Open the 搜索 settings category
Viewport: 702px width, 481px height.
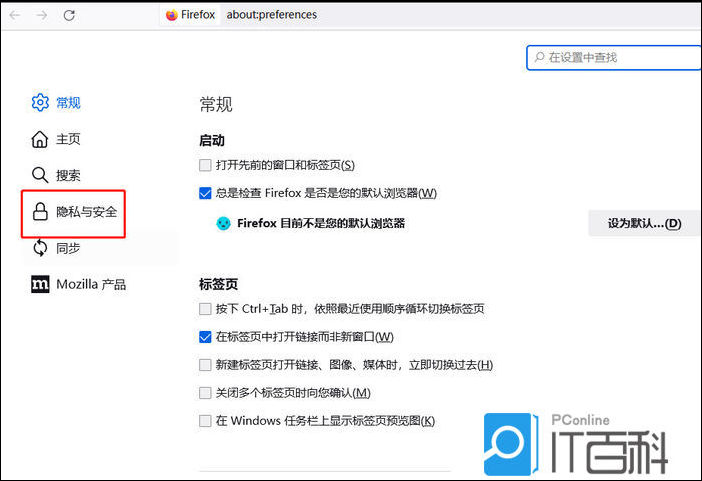[x=68, y=175]
